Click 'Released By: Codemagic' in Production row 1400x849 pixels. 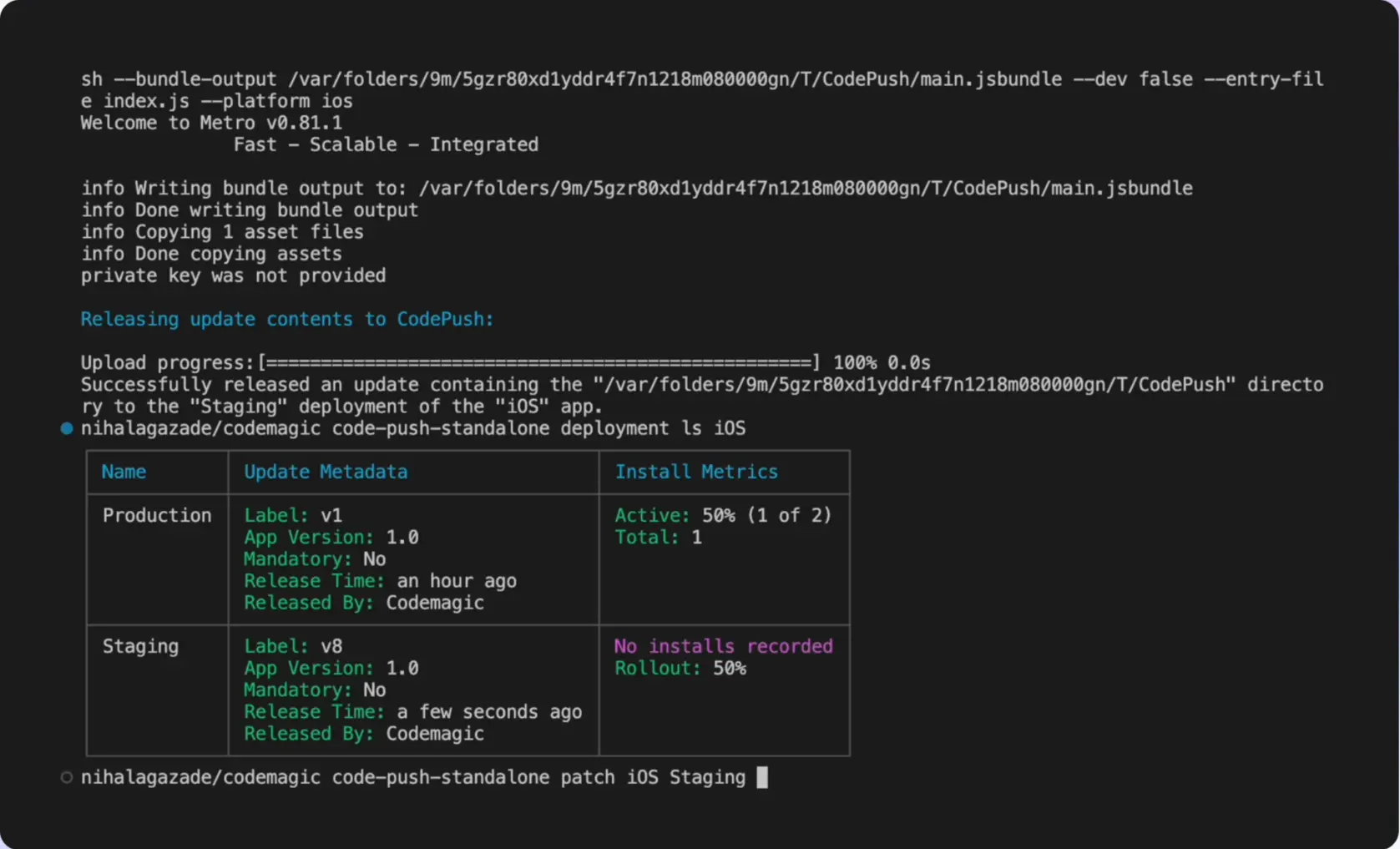364,603
